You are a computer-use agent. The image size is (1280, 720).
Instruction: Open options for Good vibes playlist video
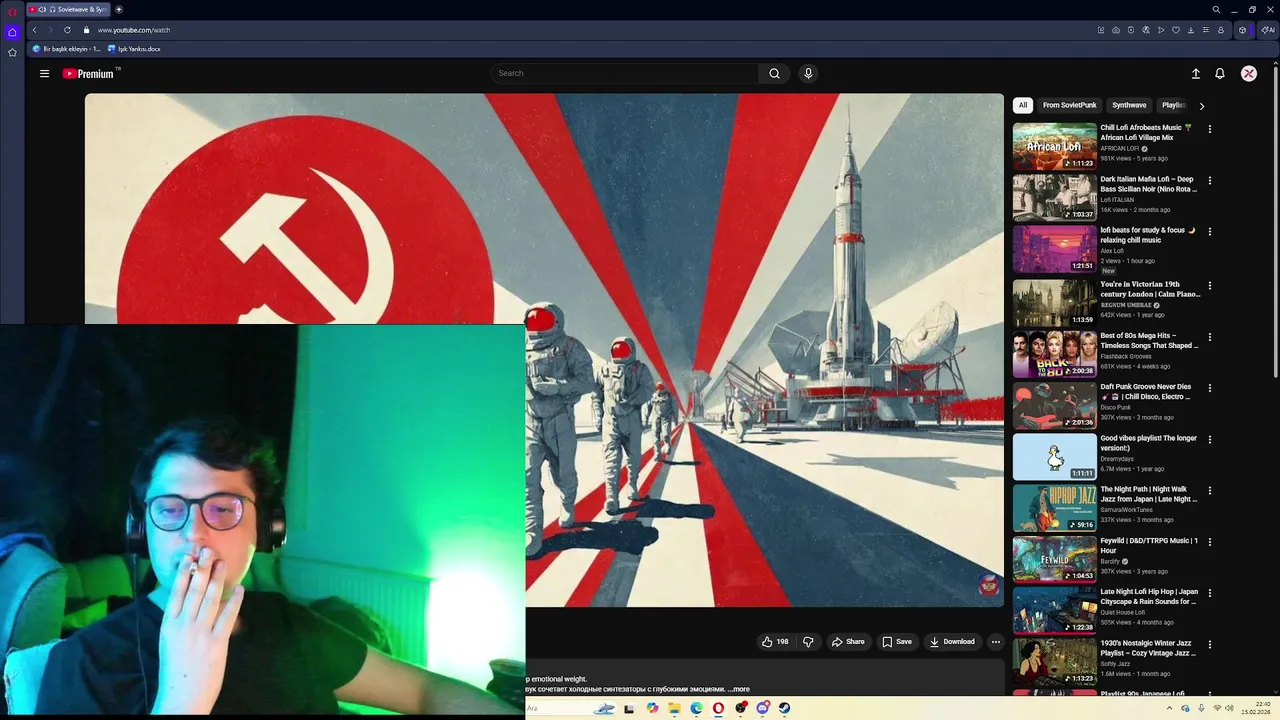coord(1209,439)
